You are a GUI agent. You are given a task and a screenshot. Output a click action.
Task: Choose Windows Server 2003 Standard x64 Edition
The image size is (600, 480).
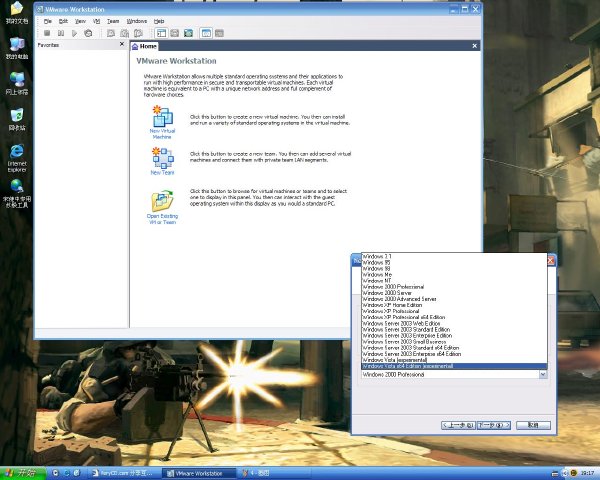point(454,348)
